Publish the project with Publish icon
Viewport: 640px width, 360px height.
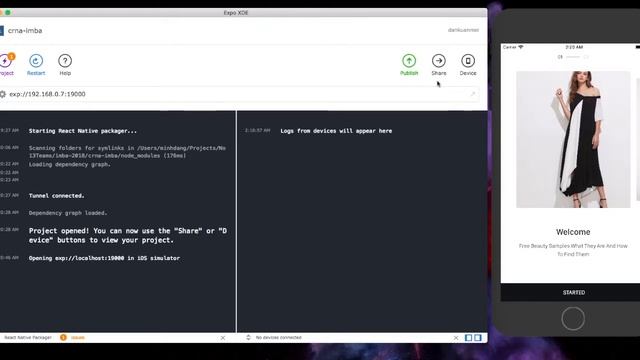pyautogui.click(x=409, y=61)
